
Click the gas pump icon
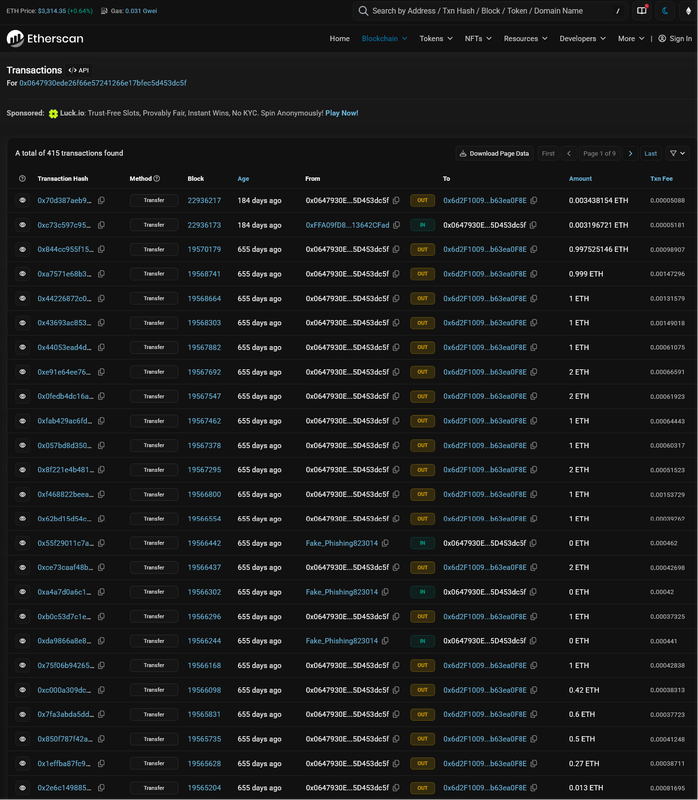pyautogui.click(x=104, y=11)
